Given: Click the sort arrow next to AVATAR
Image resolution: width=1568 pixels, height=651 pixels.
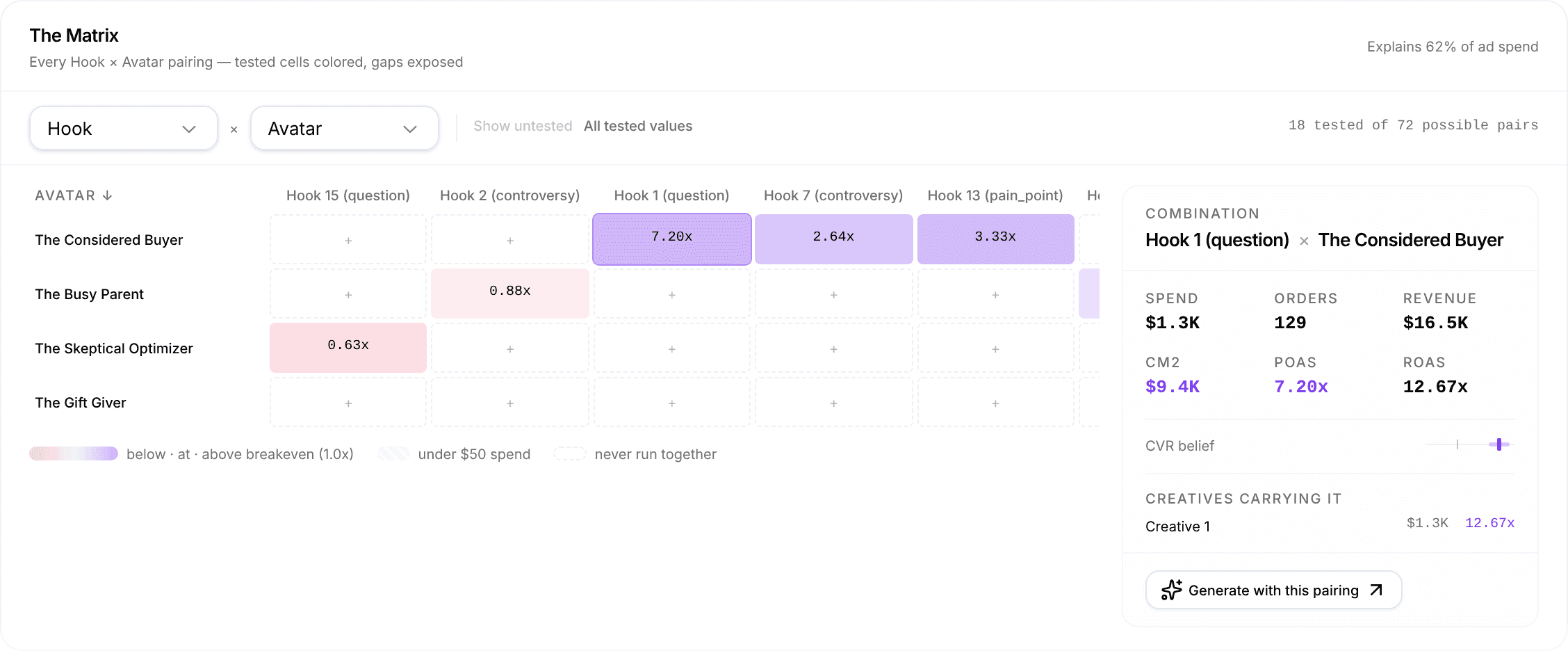Looking at the screenshot, I should (107, 195).
